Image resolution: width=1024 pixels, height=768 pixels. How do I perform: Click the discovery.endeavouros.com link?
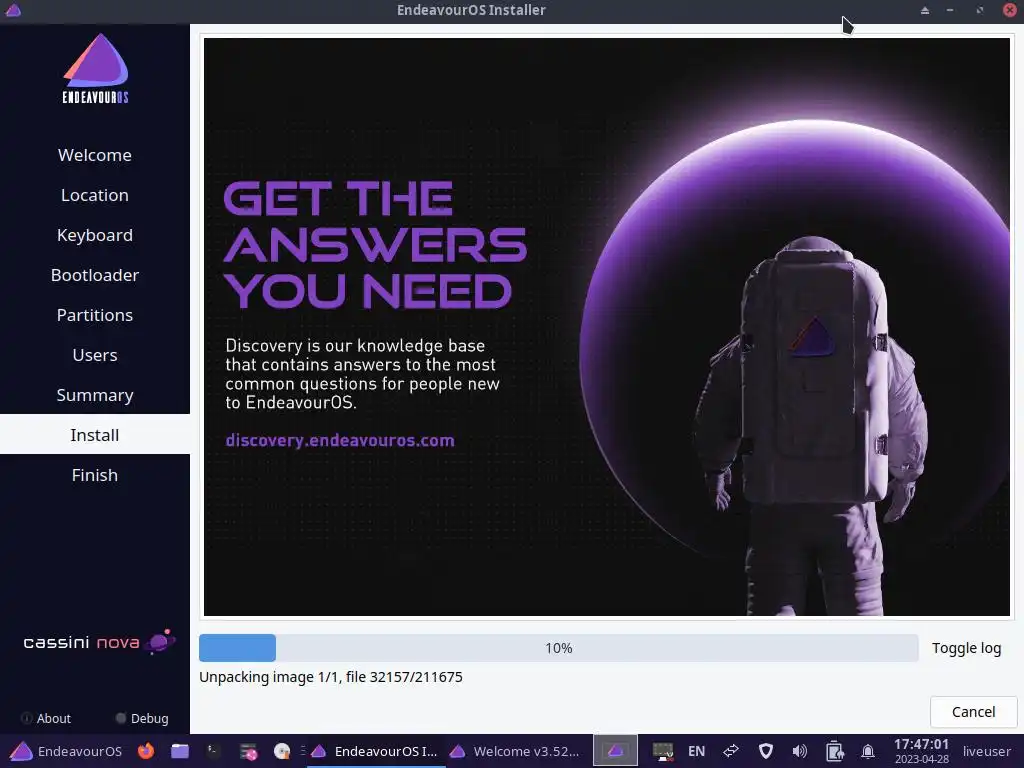(340, 440)
